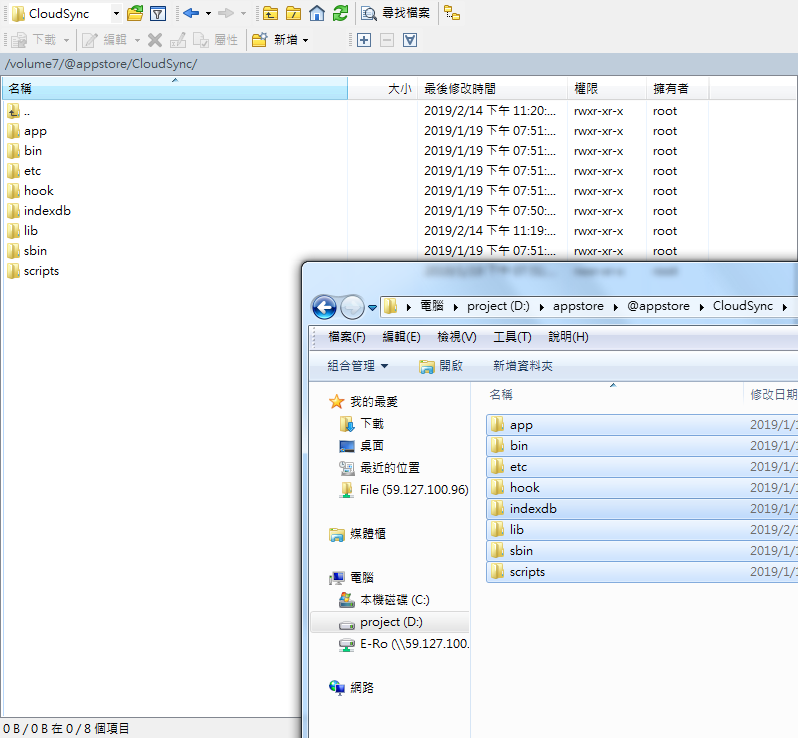Go back with the blue arrow in WinSCP
Image resolution: width=798 pixels, height=738 pixels.
[x=191, y=13]
